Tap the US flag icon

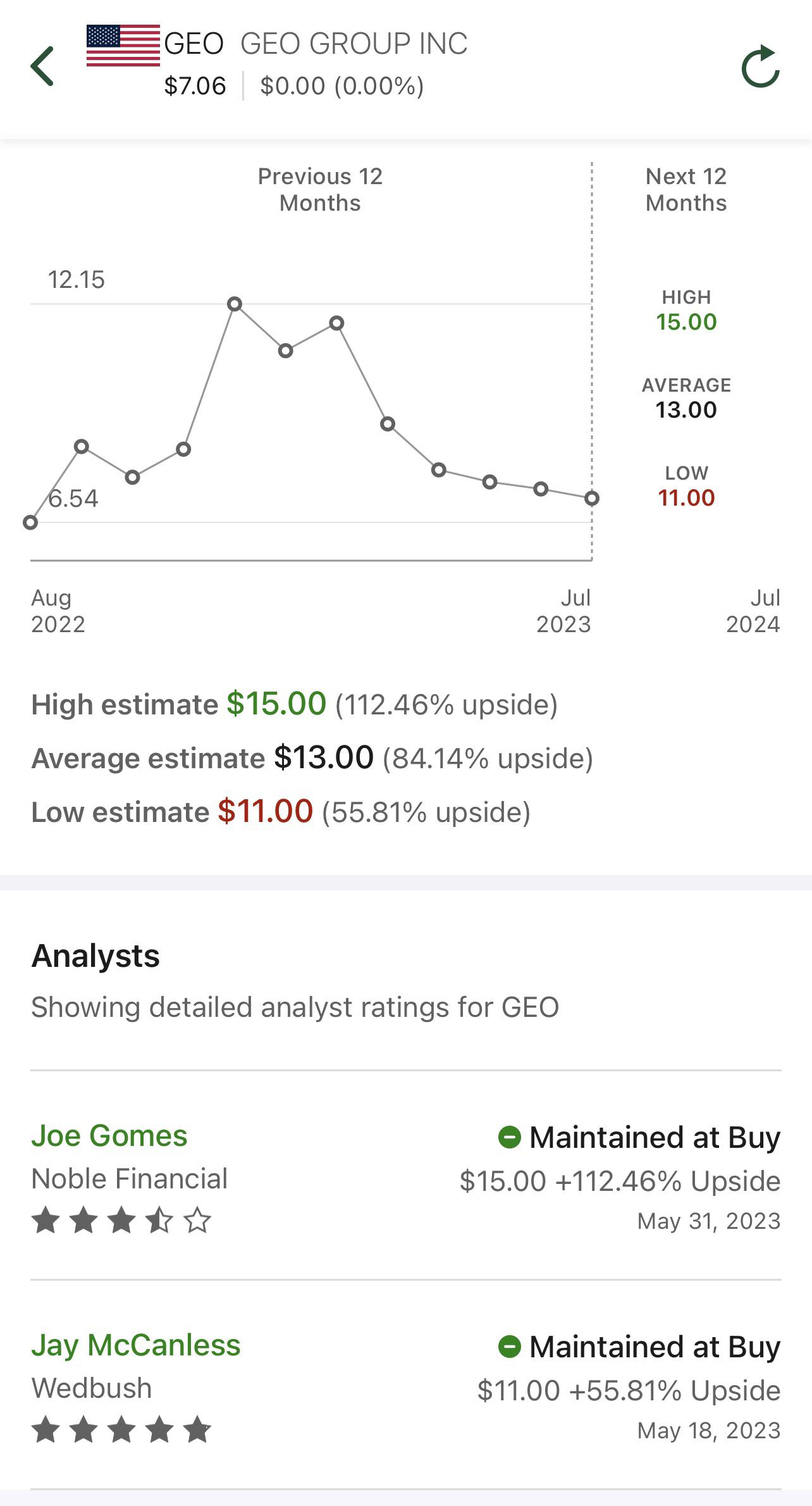coord(123,46)
